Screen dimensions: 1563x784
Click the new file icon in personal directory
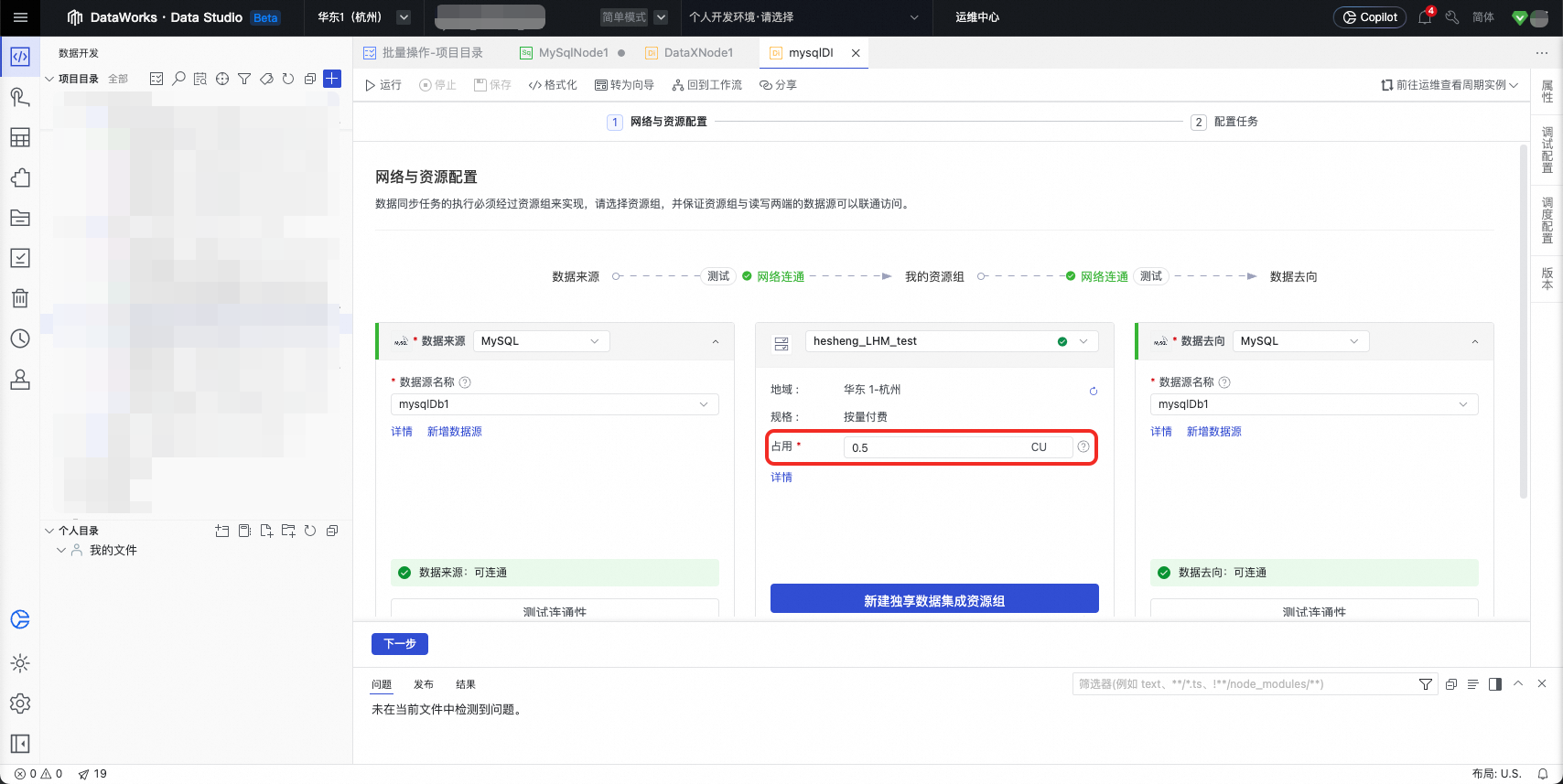266,531
